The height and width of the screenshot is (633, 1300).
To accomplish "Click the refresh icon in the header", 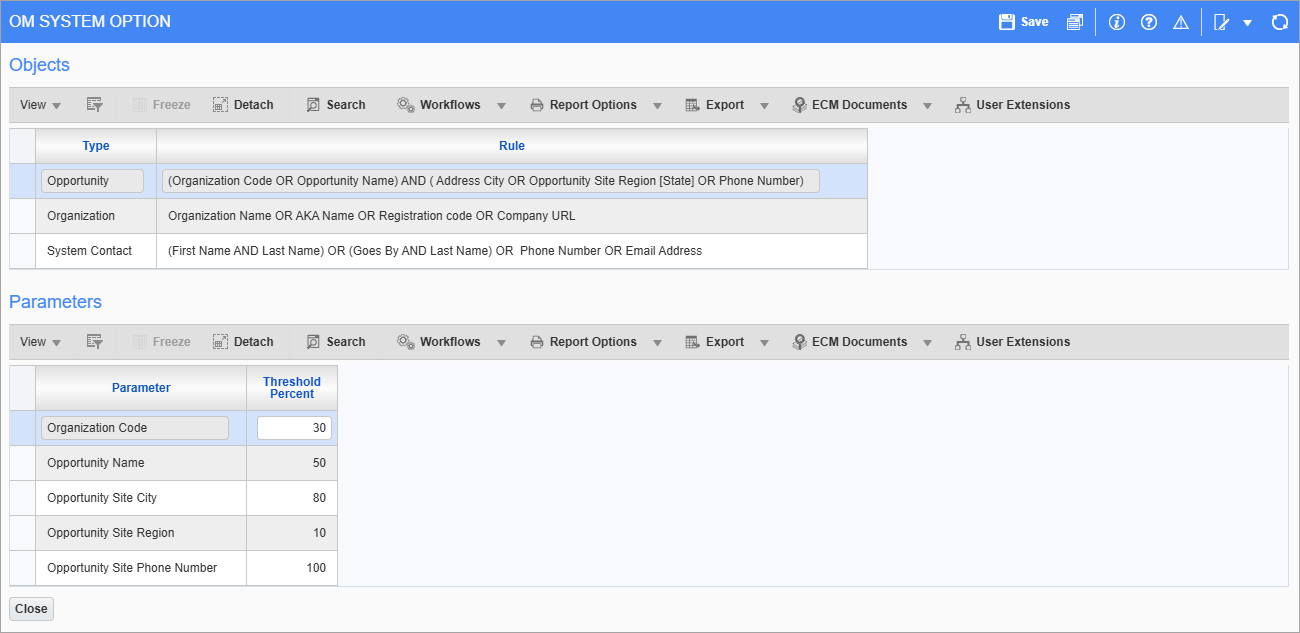I will (x=1280, y=21).
